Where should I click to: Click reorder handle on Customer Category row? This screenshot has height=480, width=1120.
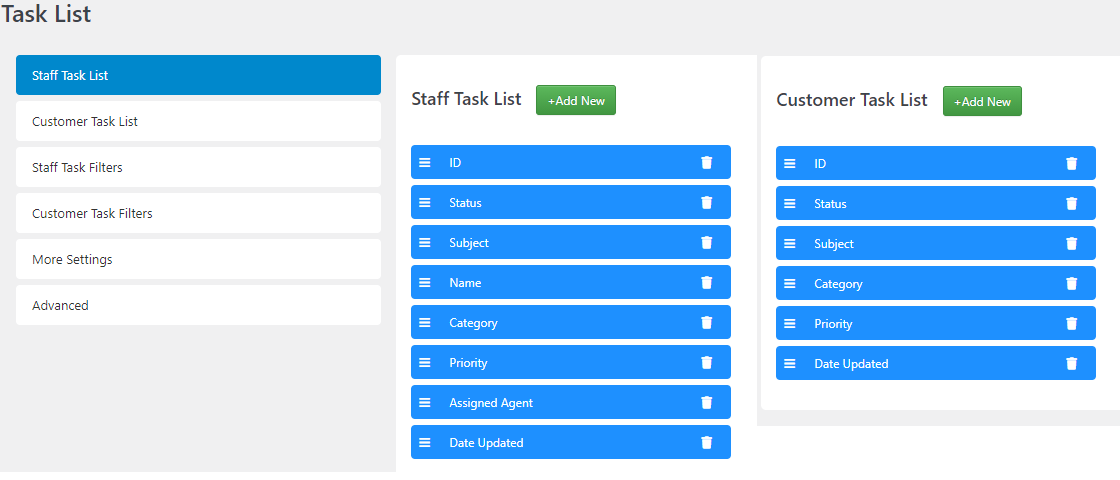(789, 283)
